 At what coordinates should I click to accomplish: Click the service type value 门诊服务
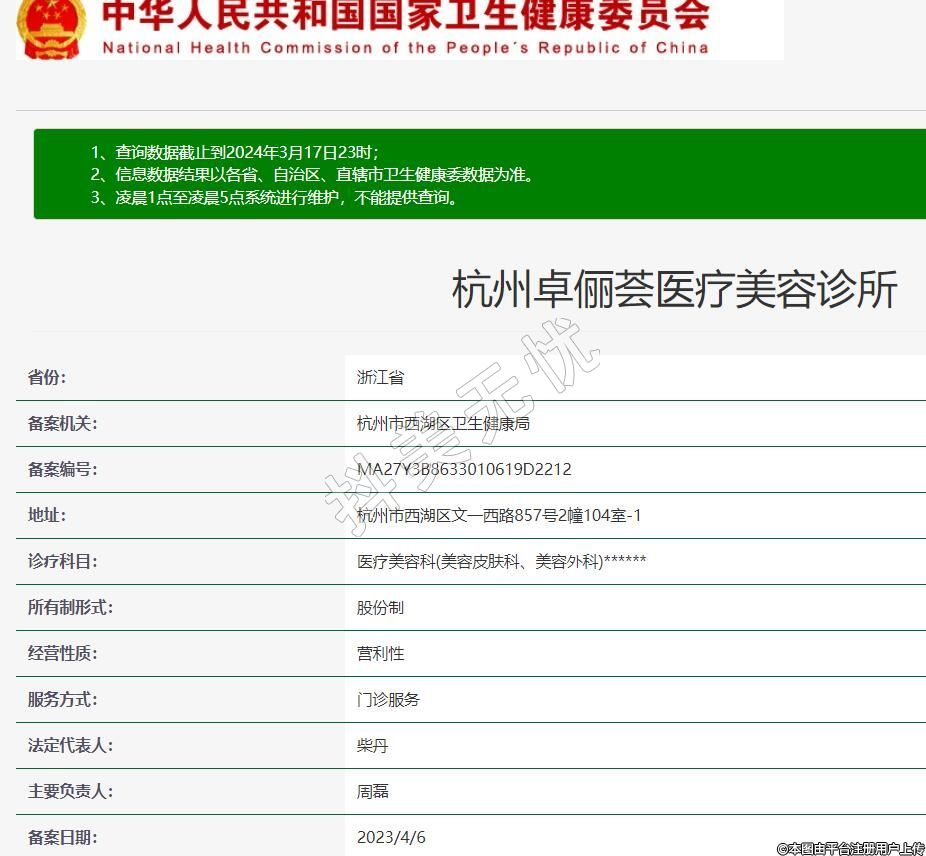[x=389, y=699]
